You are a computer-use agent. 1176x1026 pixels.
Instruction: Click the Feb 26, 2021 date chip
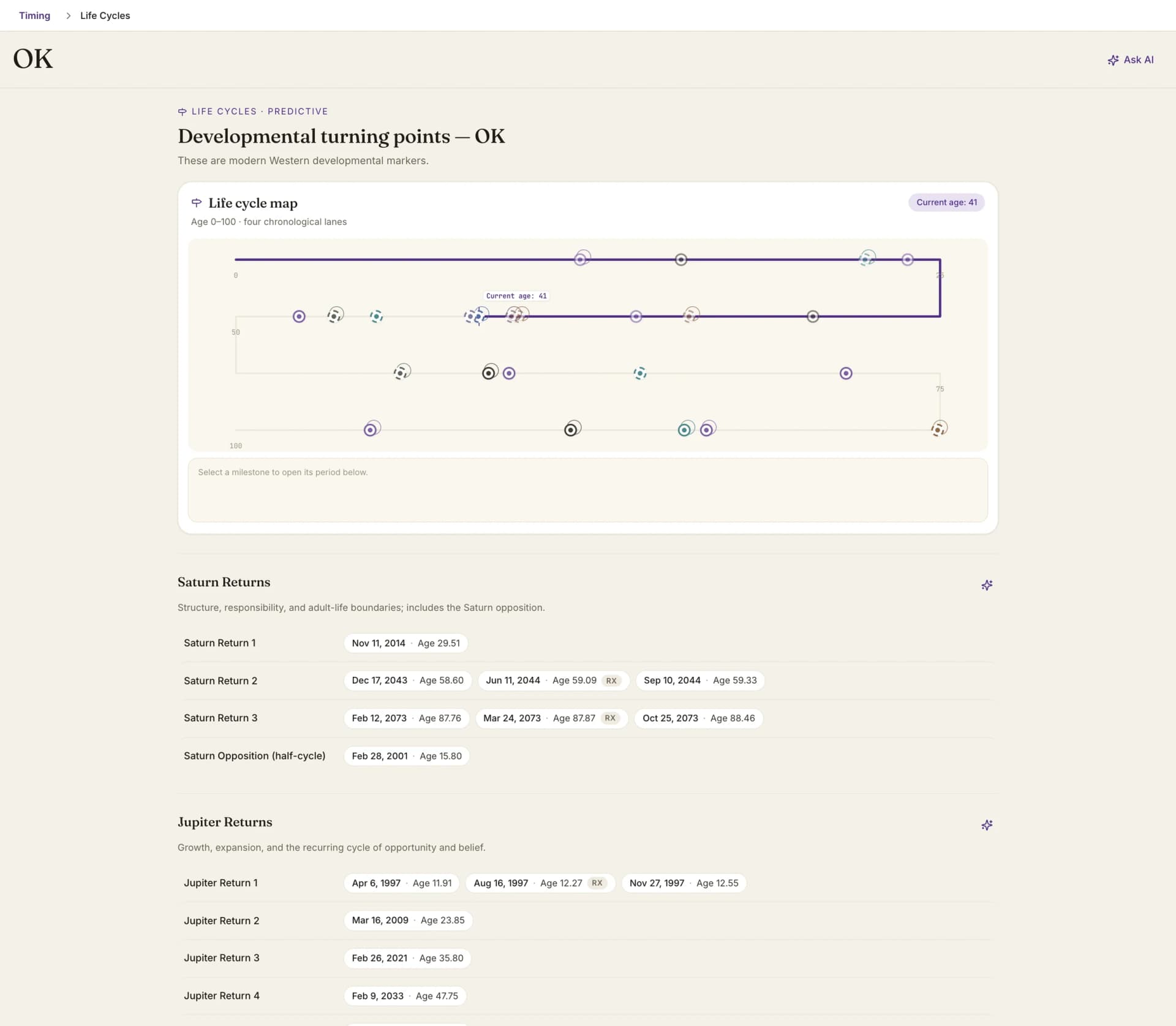coord(407,958)
